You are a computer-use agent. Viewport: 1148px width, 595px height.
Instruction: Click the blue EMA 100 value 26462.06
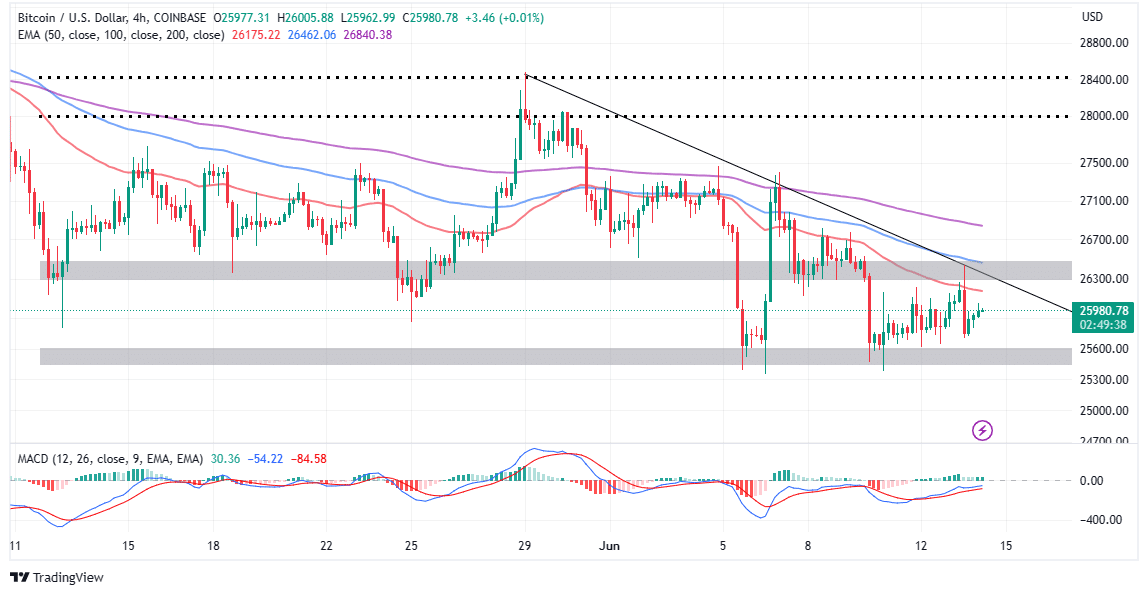[312, 34]
